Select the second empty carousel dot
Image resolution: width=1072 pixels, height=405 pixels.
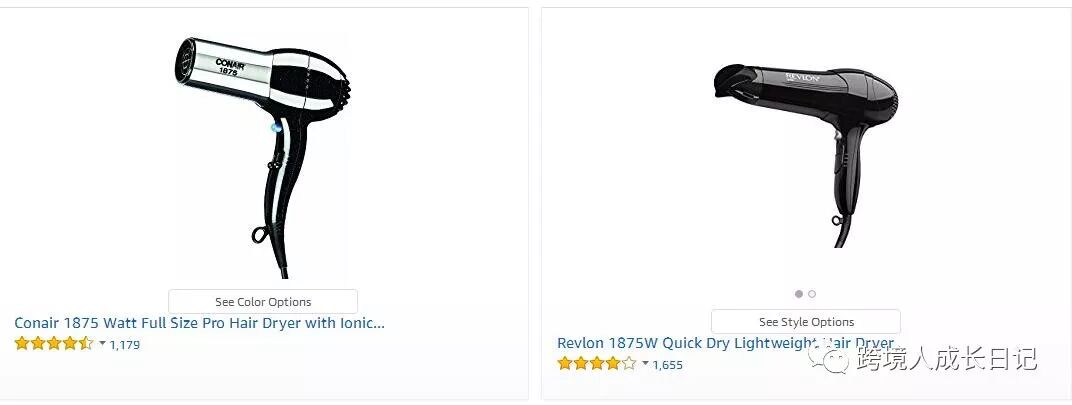[x=812, y=294]
